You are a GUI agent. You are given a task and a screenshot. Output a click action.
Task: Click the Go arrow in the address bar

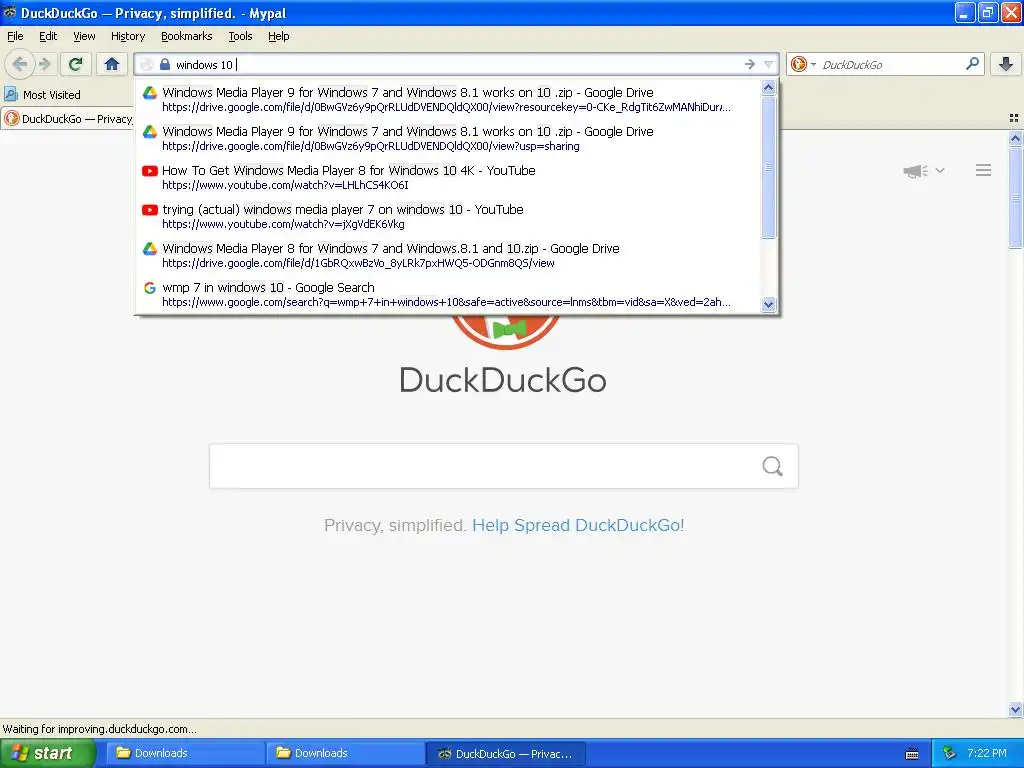pyautogui.click(x=750, y=64)
